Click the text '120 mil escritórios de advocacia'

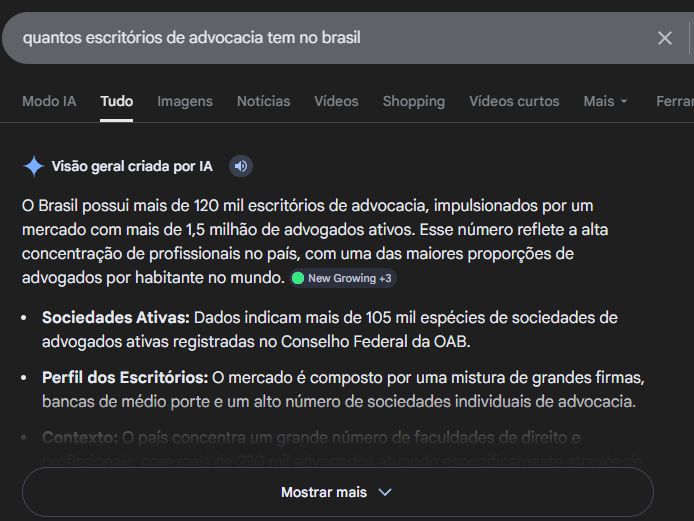pos(309,206)
